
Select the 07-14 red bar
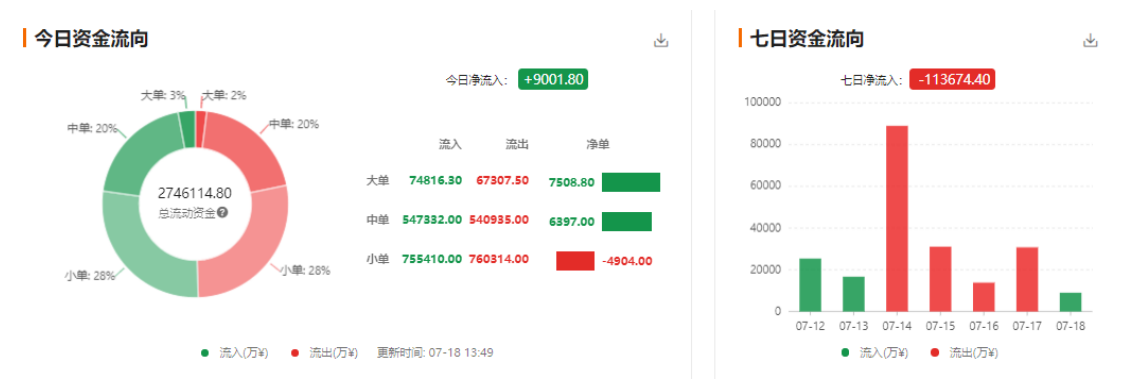[x=897, y=218]
